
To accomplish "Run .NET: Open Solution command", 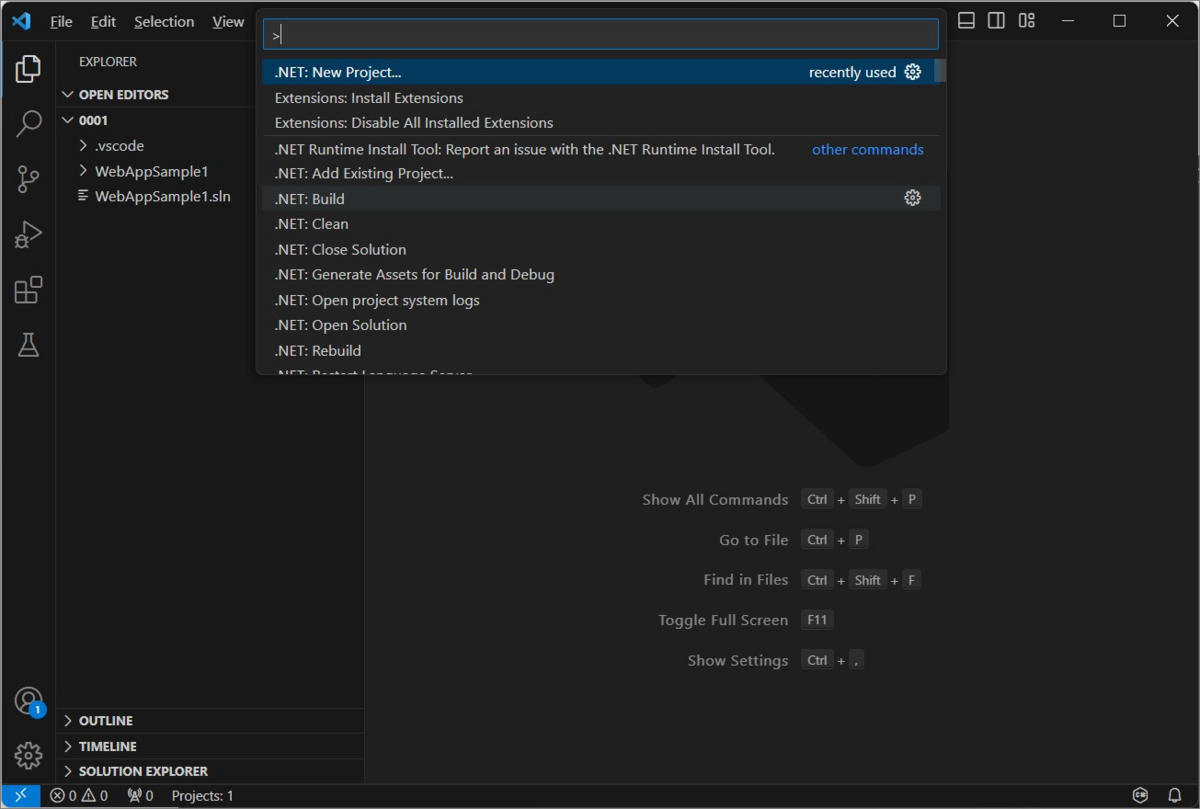I will (x=601, y=325).
